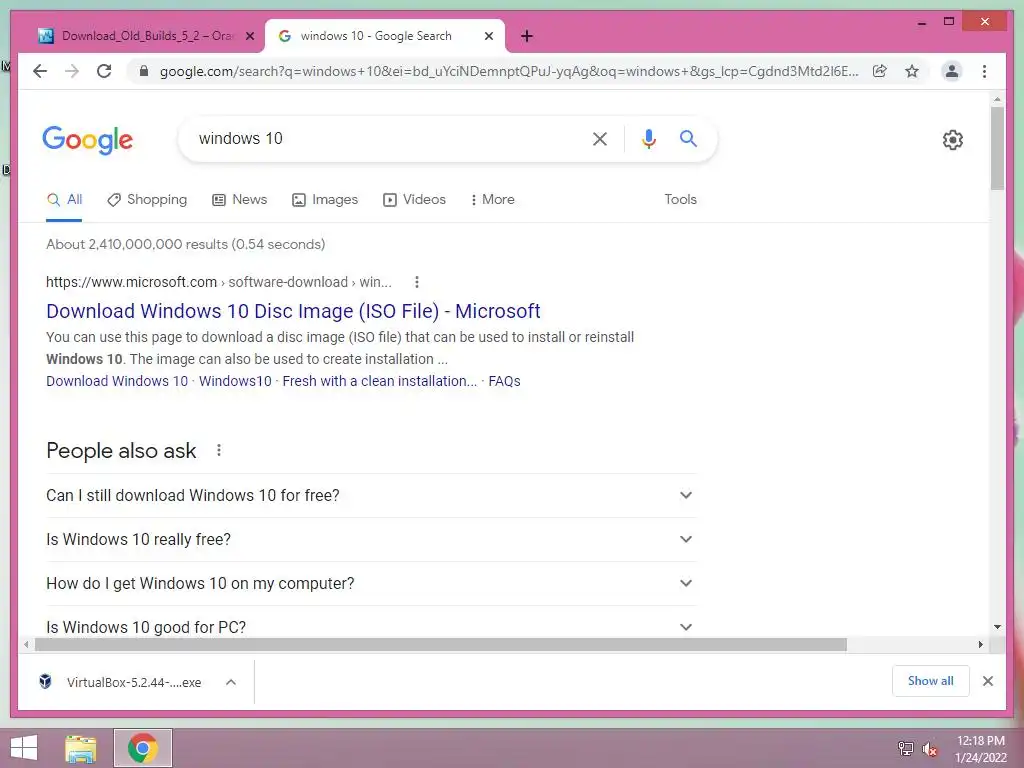Select the All results tab

coord(64,200)
